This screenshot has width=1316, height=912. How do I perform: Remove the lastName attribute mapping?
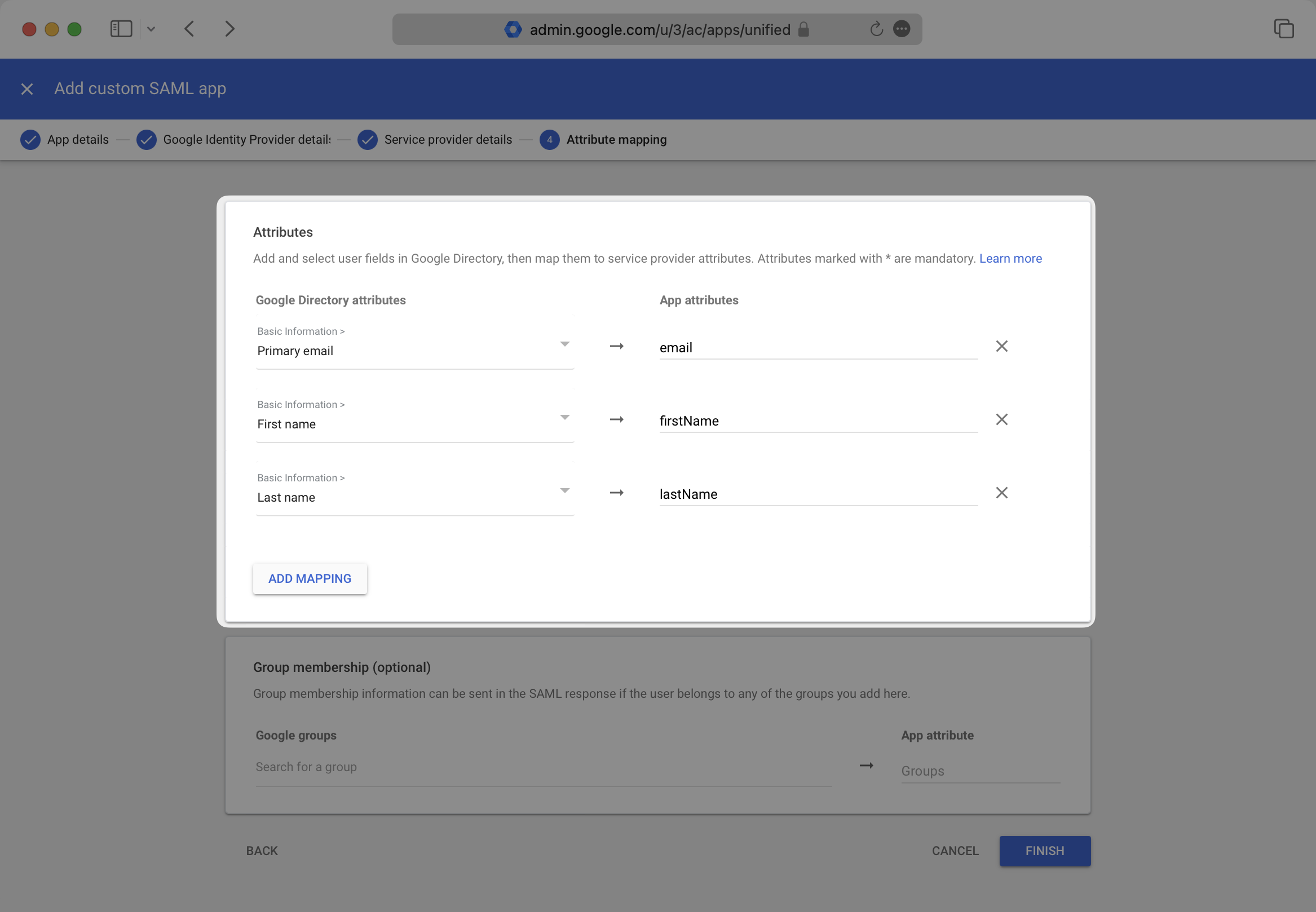(1002, 493)
